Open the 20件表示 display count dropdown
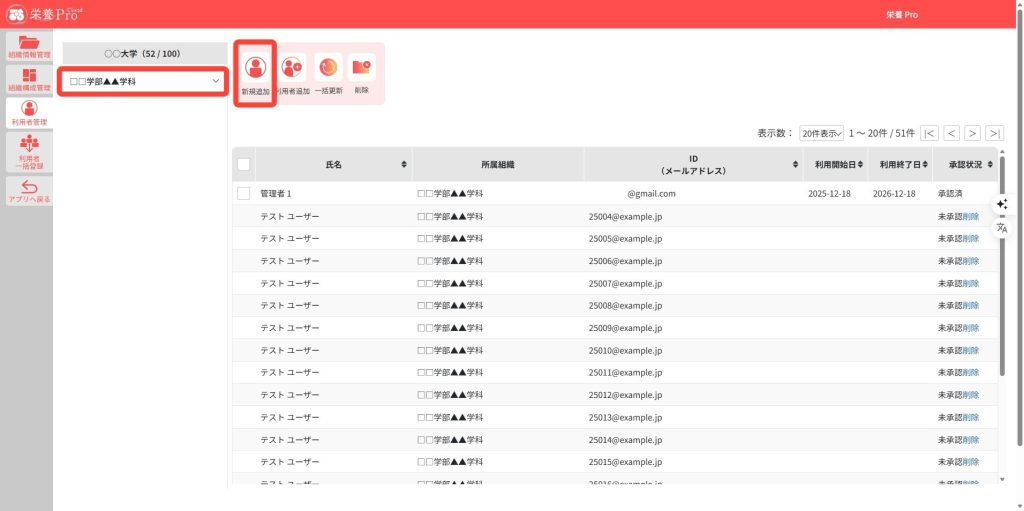Screen dimensions: 1024x511 [821, 133]
